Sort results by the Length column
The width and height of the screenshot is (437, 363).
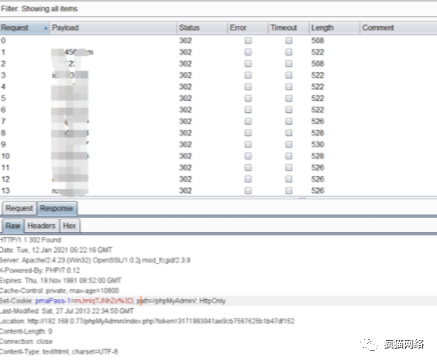[x=334, y=28]
